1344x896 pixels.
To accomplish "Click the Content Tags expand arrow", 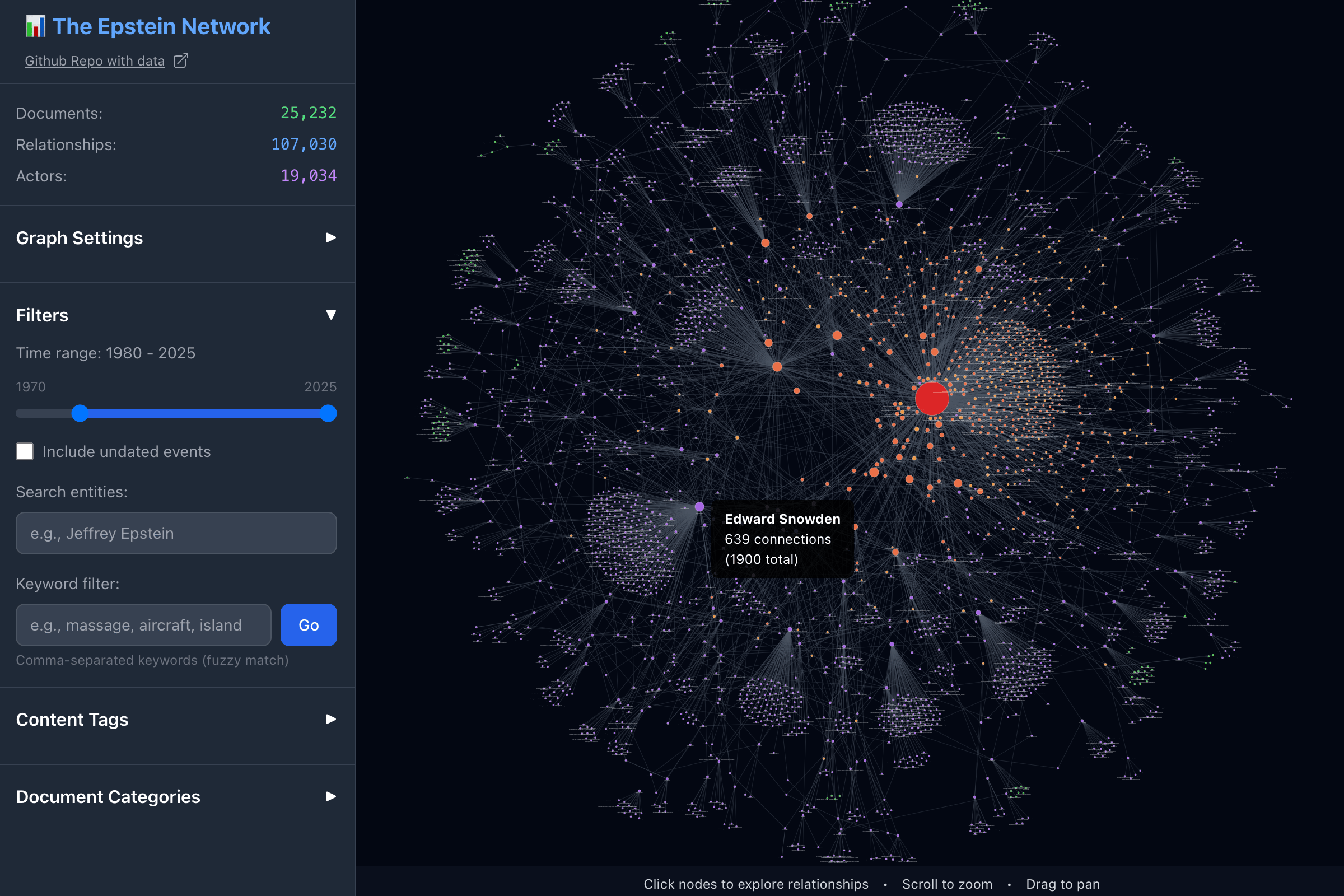I will [x=331, y=720].
